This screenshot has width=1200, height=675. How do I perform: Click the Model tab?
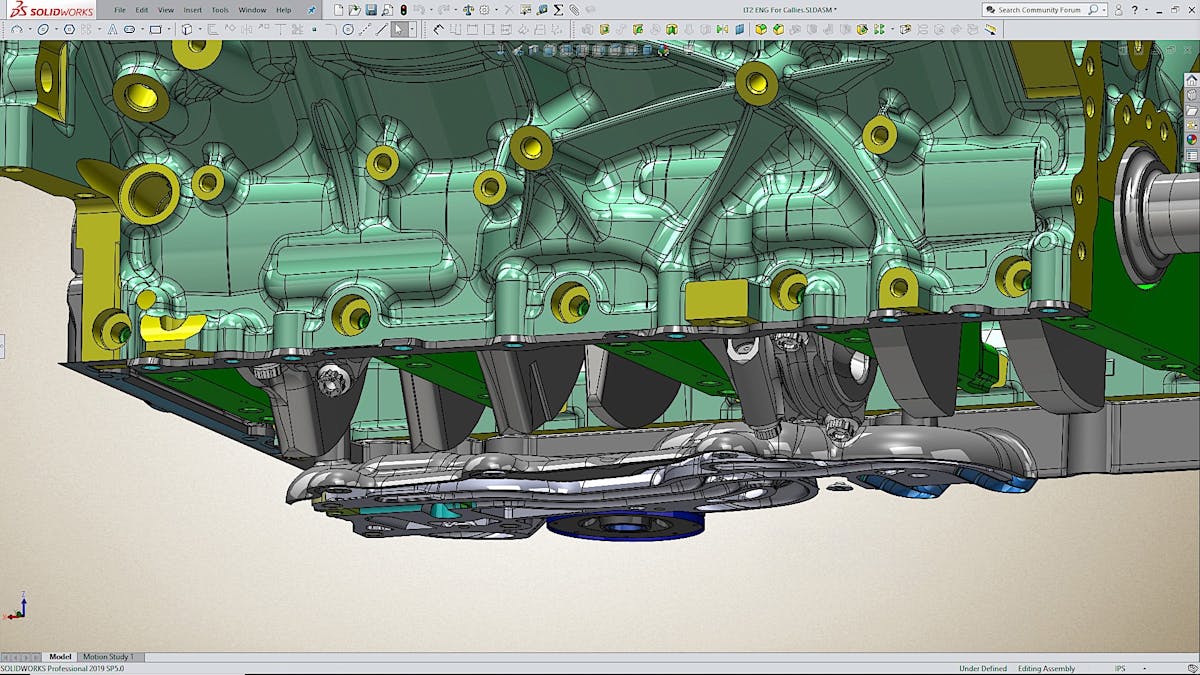click(60, 657)
